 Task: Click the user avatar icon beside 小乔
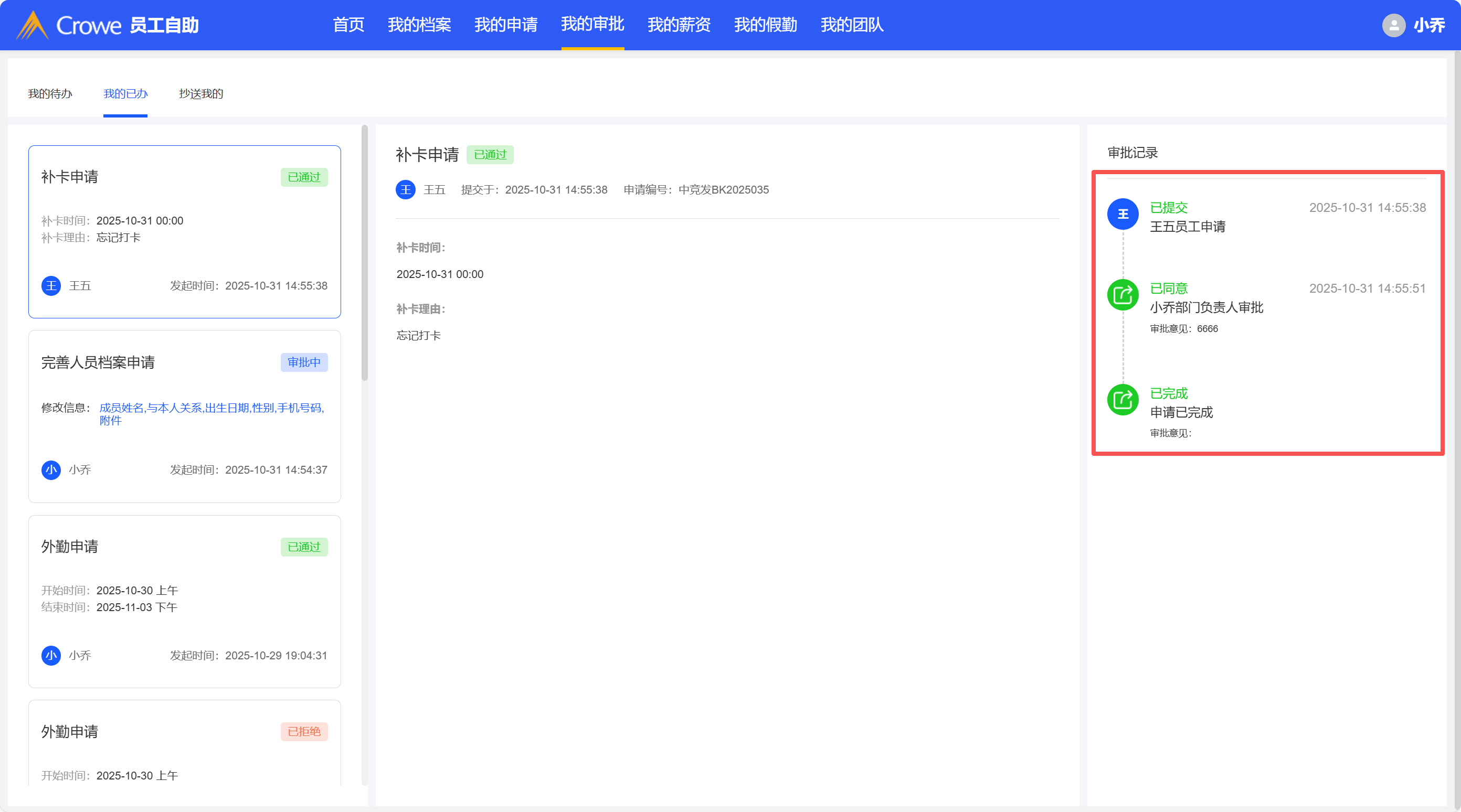pos(1393,25)
